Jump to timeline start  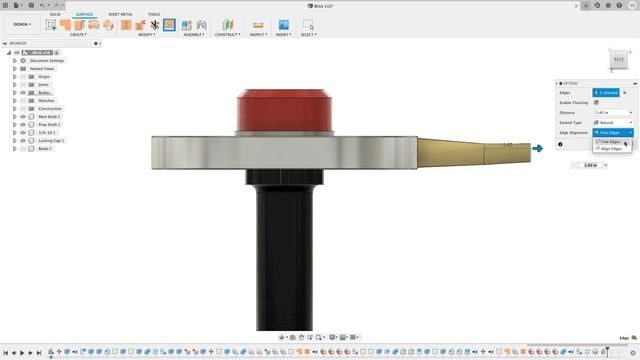(x=6, y=353)
